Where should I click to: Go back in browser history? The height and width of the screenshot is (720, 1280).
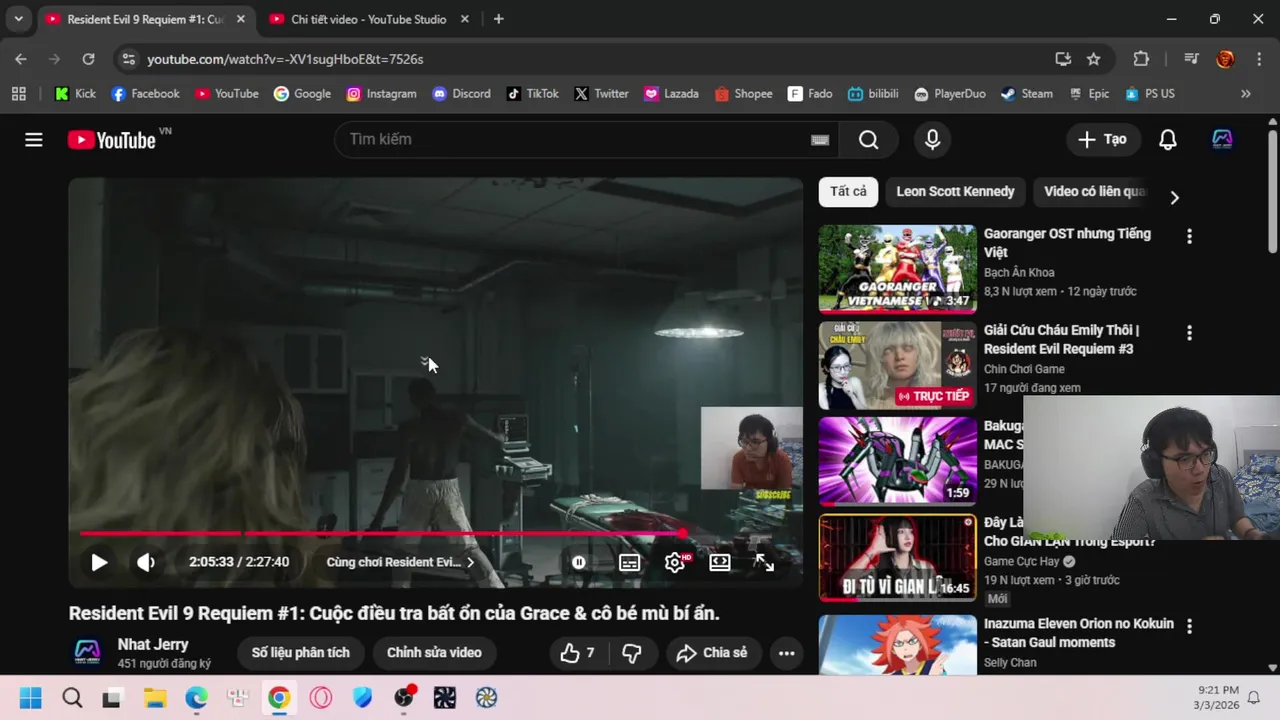coord(21,59)
